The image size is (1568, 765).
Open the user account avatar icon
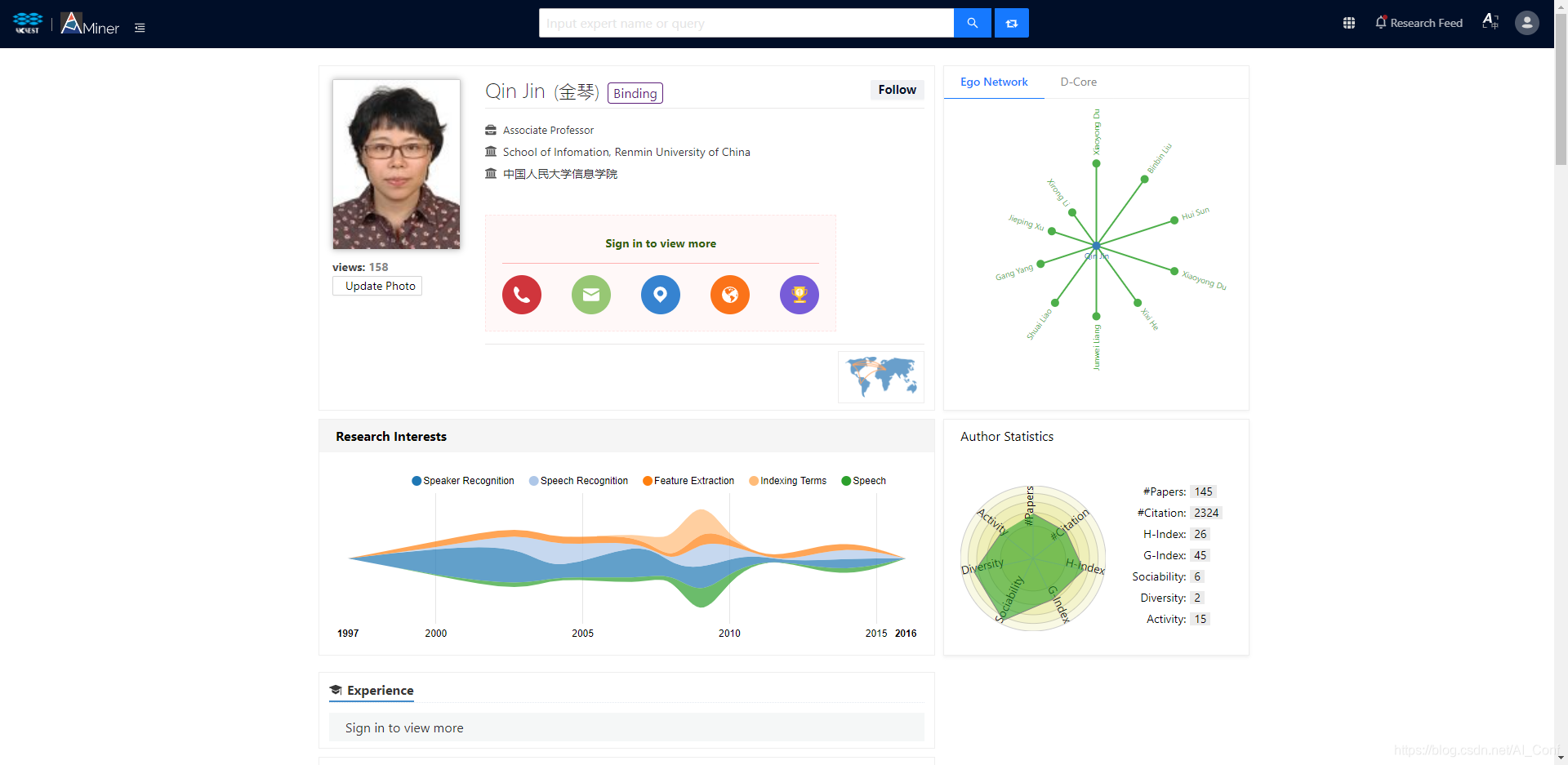point(1527,23)
